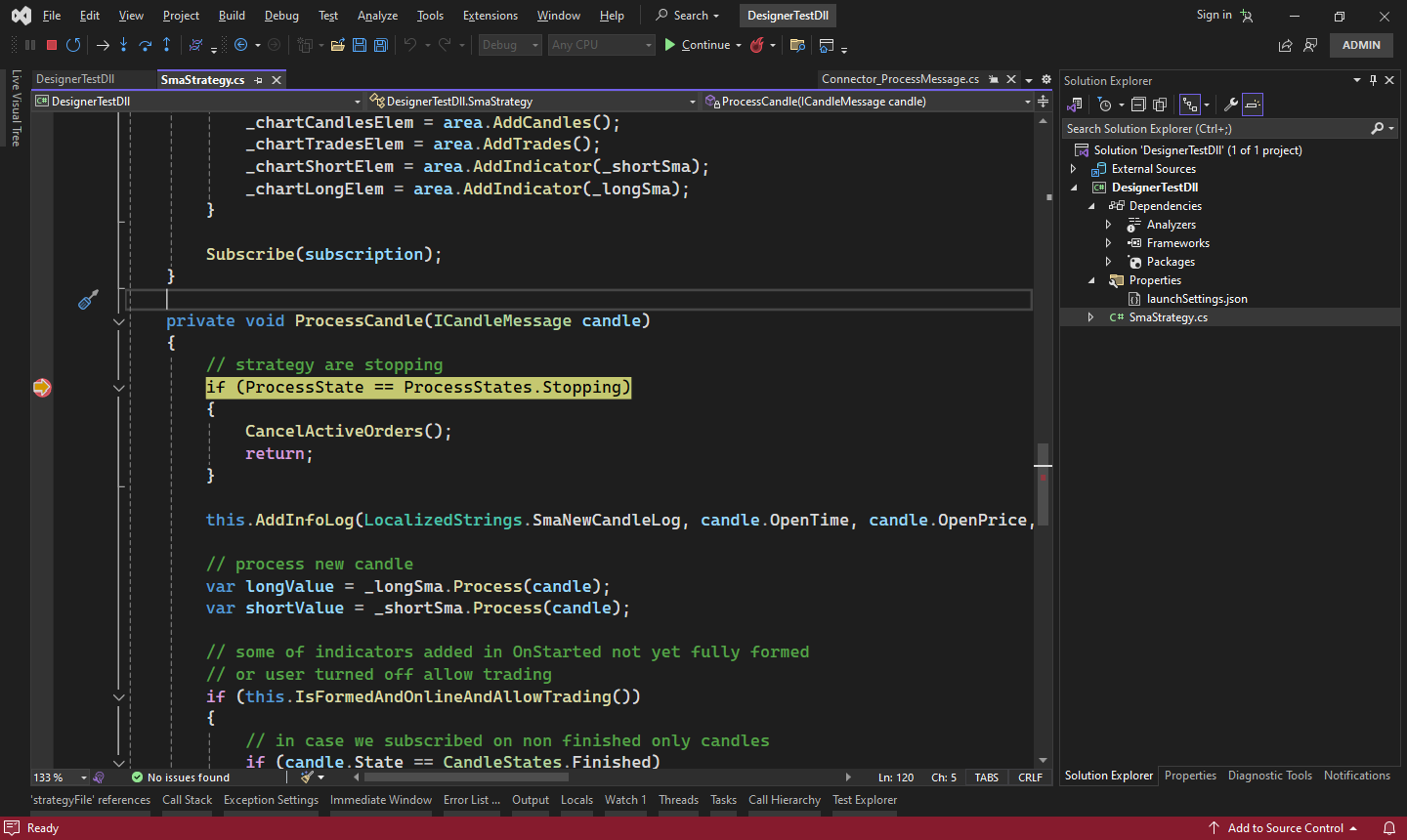
Task: Open the Continue button dropdown arrow
Action: (739, 45)
